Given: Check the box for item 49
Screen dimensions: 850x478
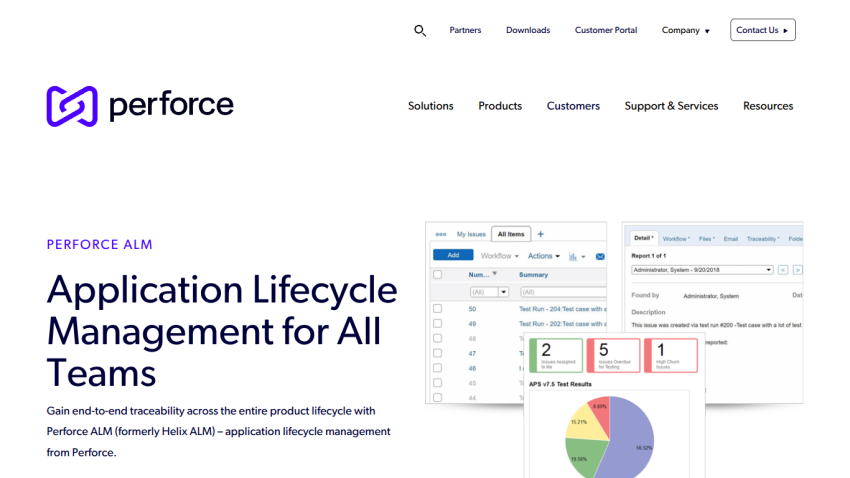Looking at the screenshot, I should coord(437,324).
